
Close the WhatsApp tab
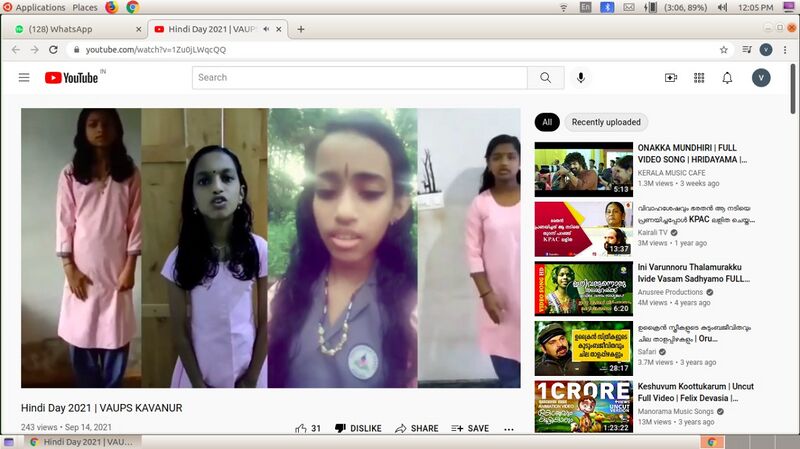click(x=138, y=29)
